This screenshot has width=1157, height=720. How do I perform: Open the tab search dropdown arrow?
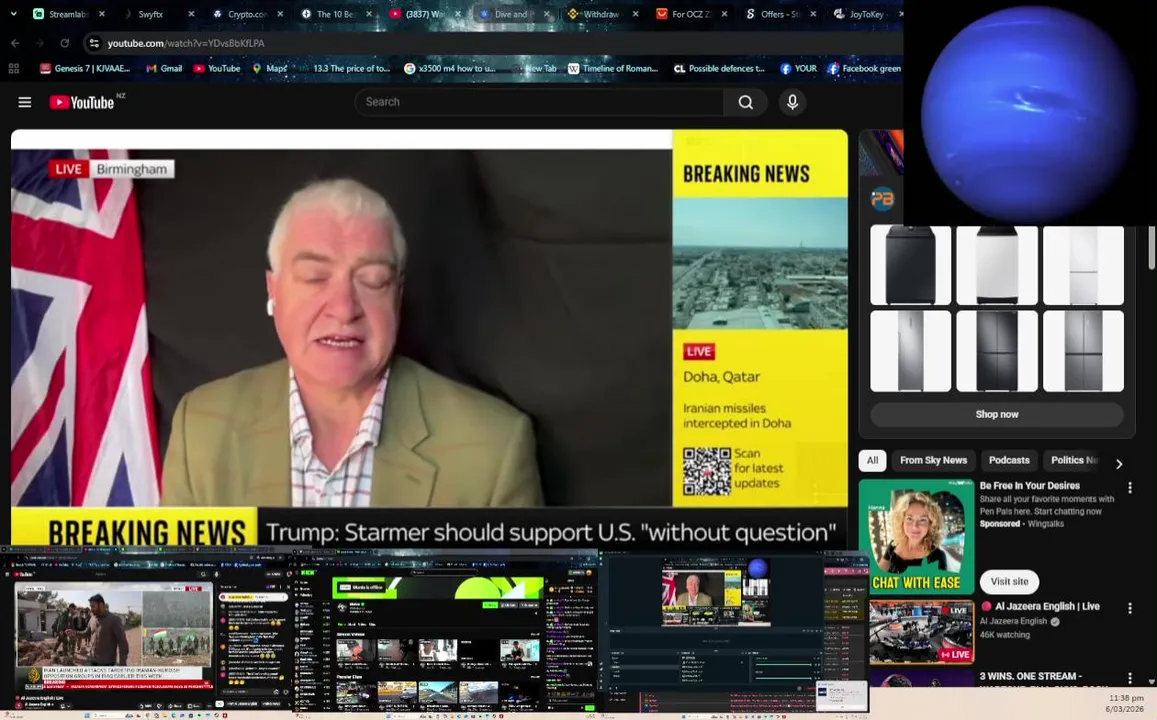(x=13, y=13)
